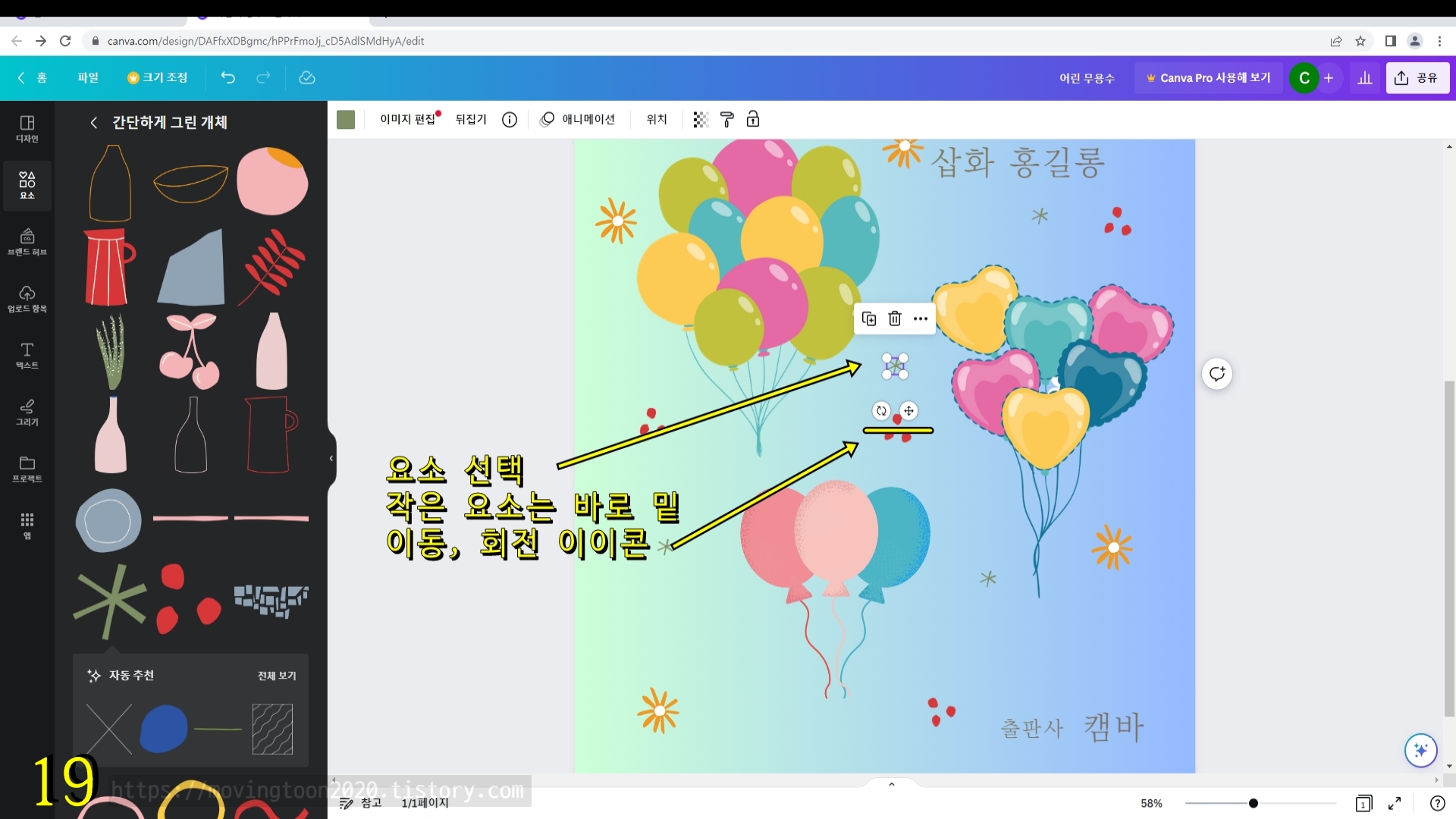Open the Uploads (업로드 항목) sidebar panel
This screenshot has width=1456, height=819.
click(x=27, y=298)
